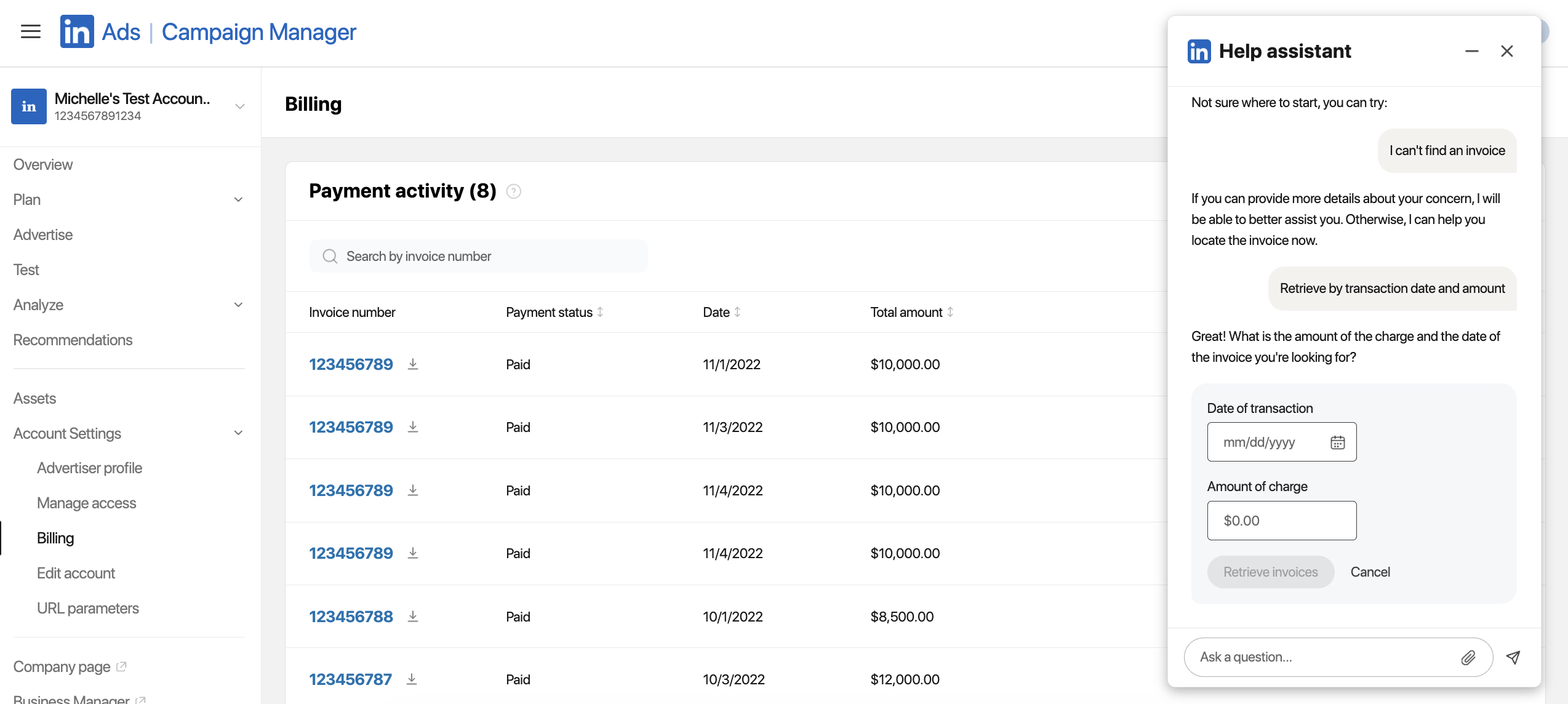Open Assets in sidebar
Viewport: 1568px width, 704px height.
click(34, 399)
